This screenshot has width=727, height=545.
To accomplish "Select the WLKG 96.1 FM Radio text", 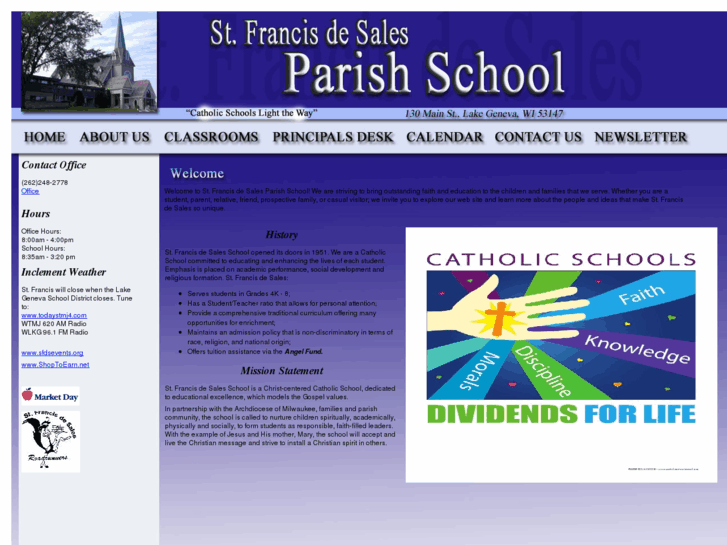I will tap(55, 333).
